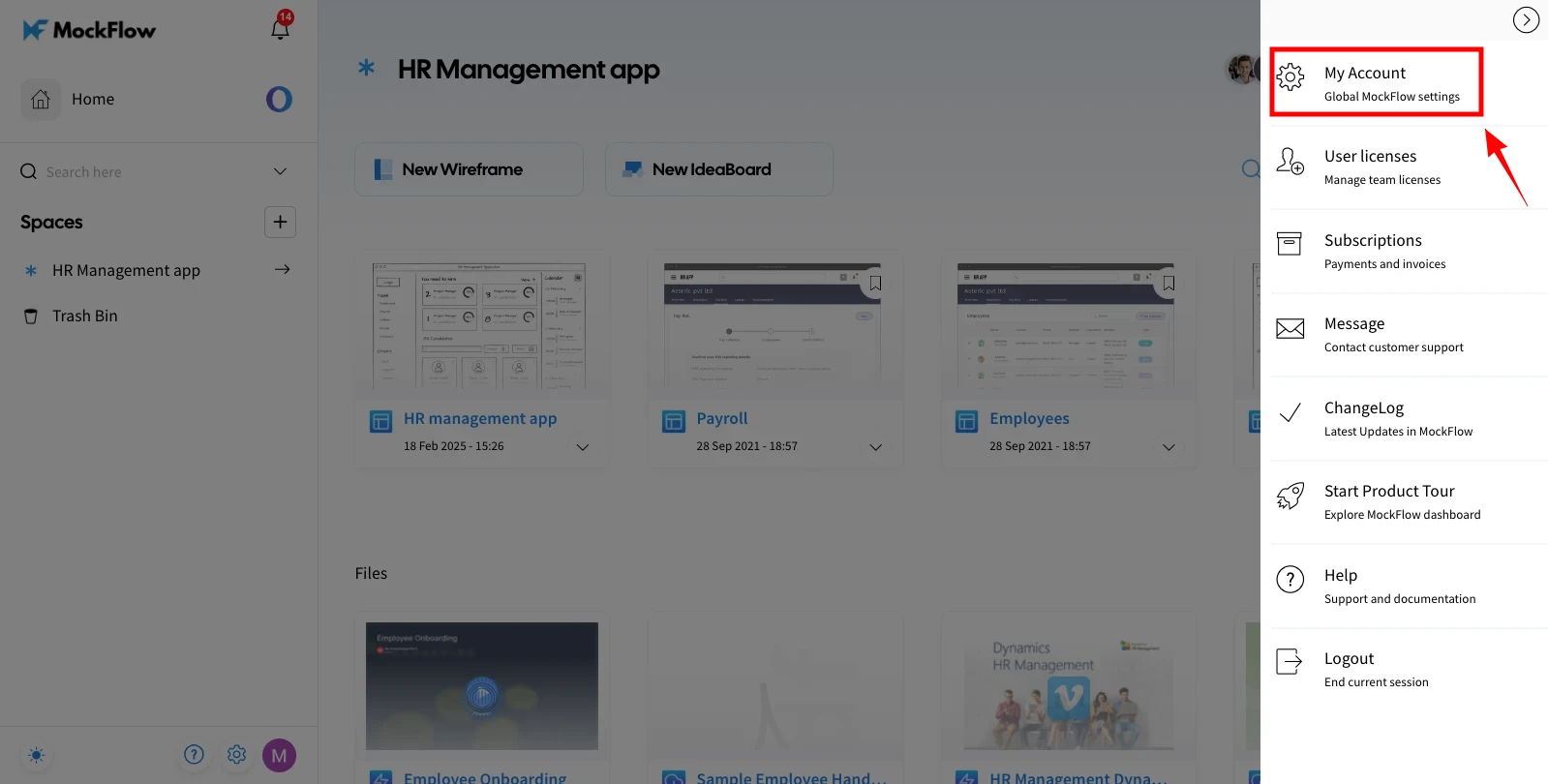Viewport: 1548px width, 784px height.
Task: Open HR management app wireframe thumbnail
Action: pyautogui.click(x=482, y=325)
